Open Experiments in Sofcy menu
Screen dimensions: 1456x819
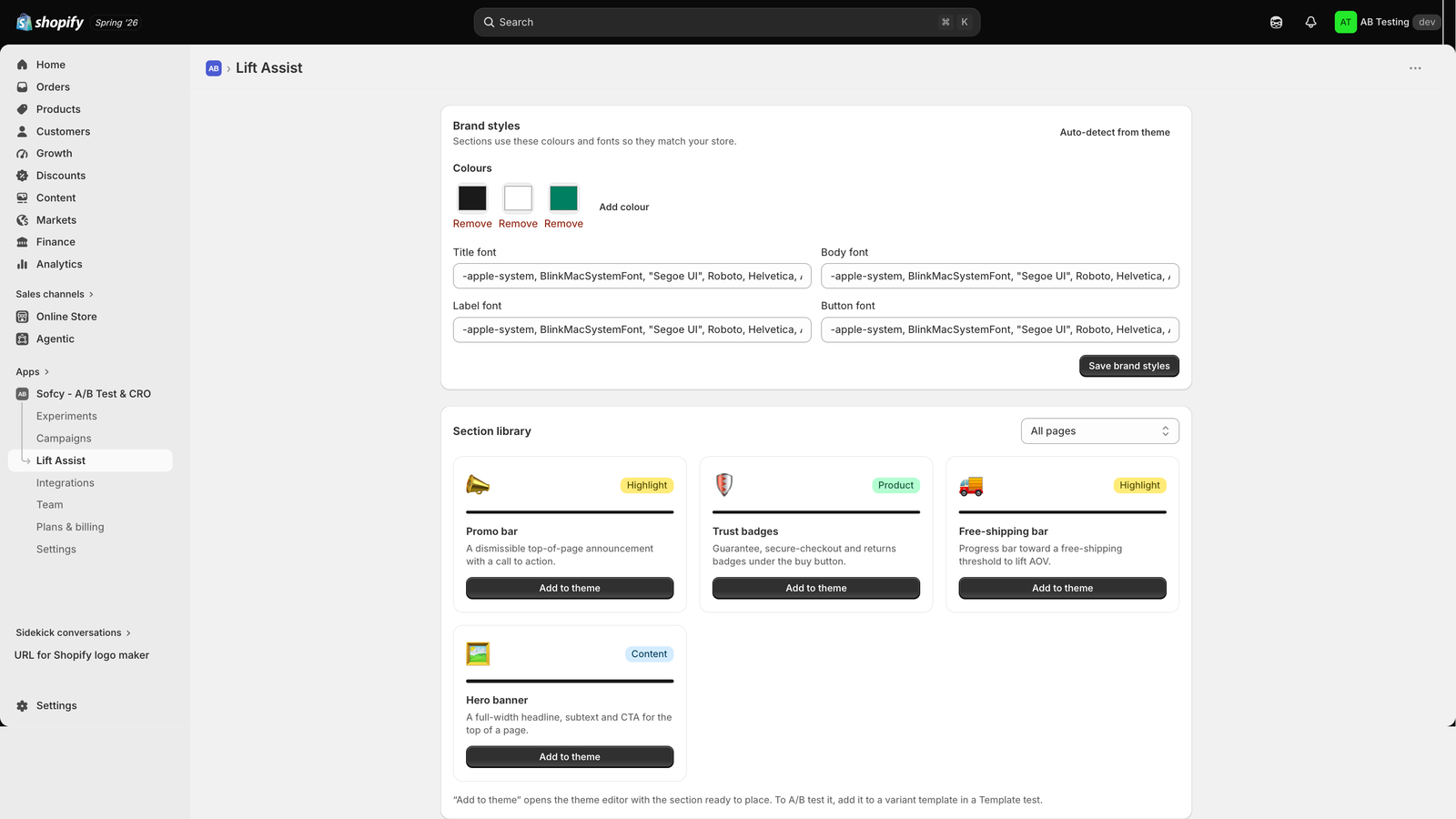pos(66,416)
